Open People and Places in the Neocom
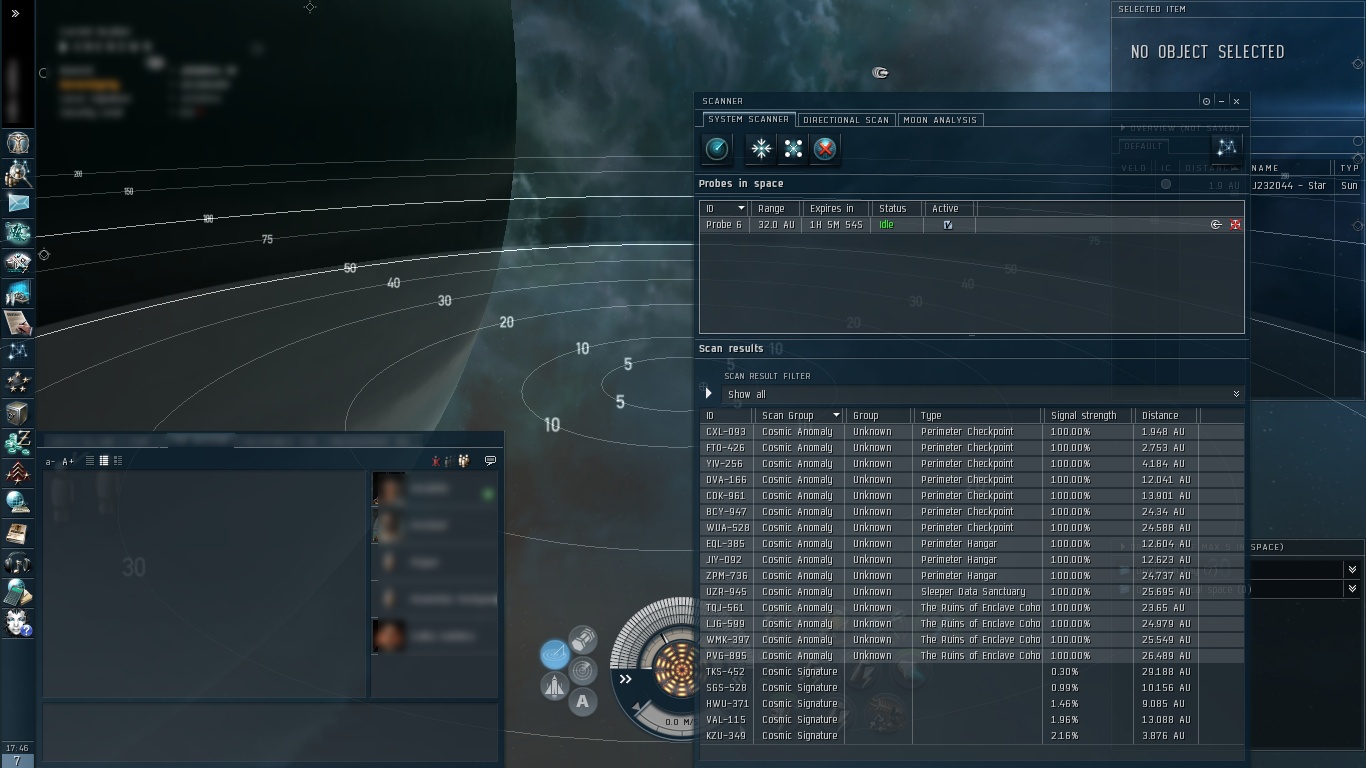Screen dimensions: 1366x768 pos(17,173)
